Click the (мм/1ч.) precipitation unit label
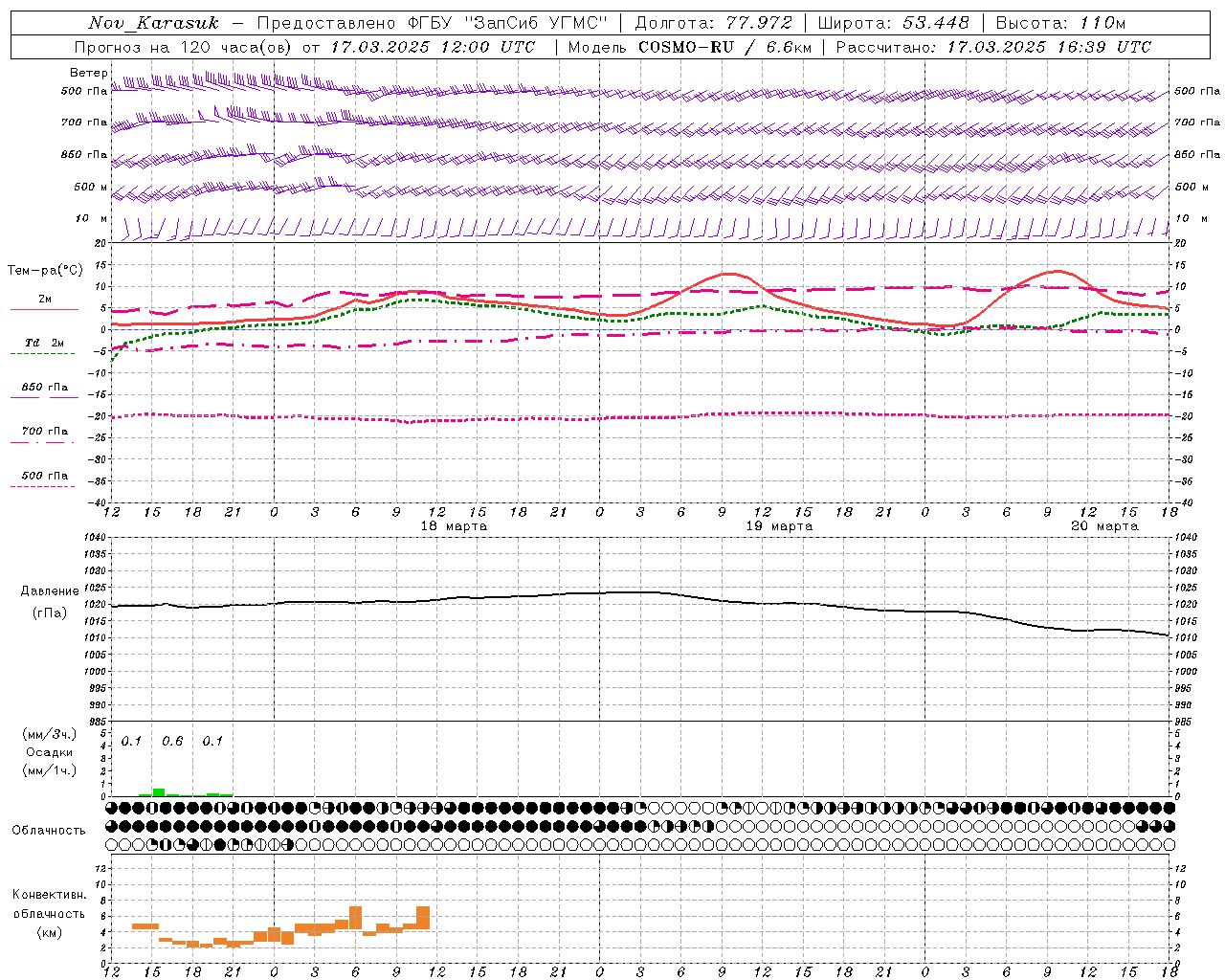The height and width of the screenshot is (980, 1225). click(x=50, y=770)
